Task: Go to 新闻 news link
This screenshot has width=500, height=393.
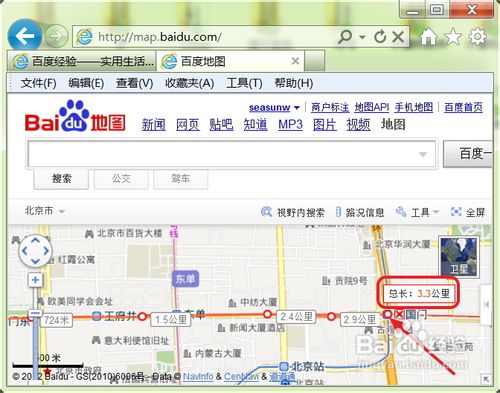Action: 154,125
